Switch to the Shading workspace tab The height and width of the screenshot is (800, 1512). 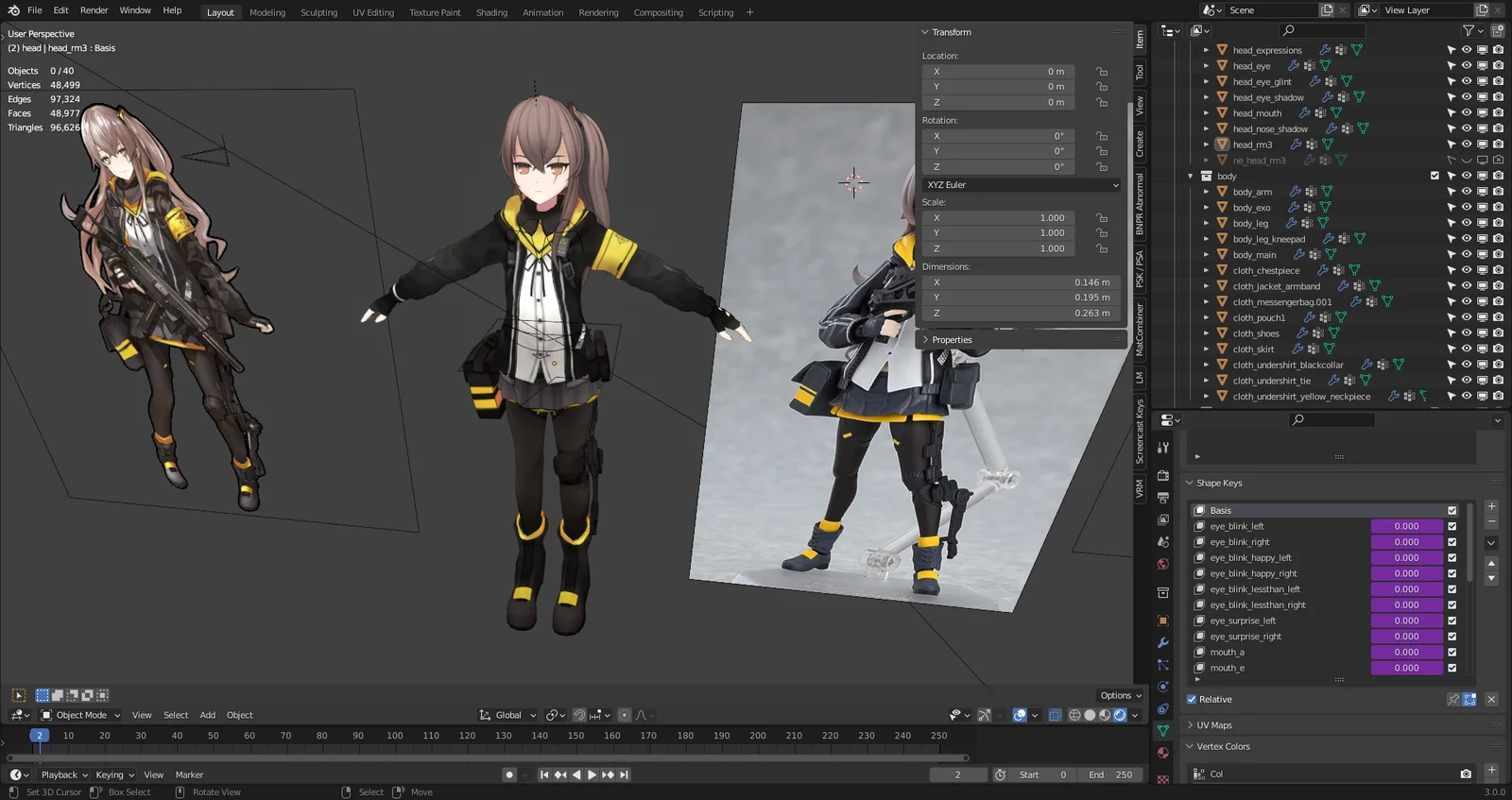[x=491, y=12]
